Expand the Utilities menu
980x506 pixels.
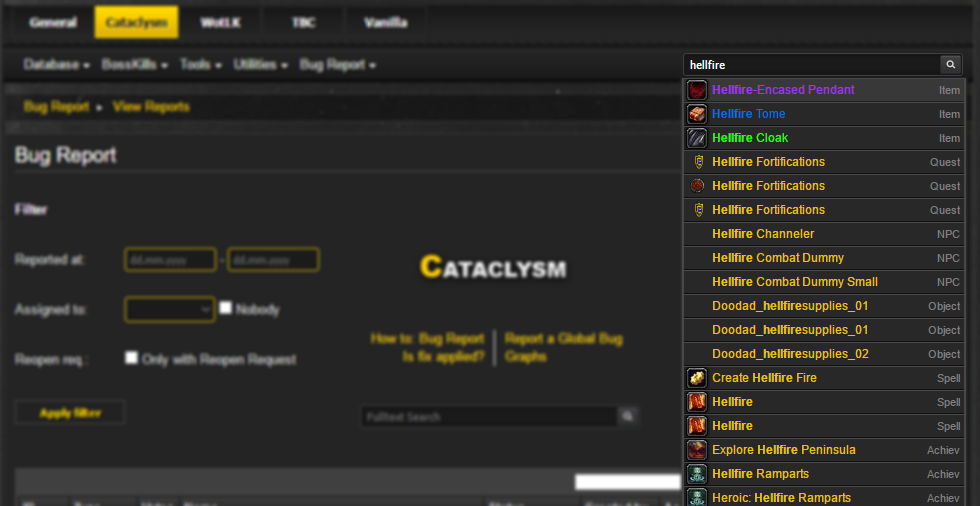tap(260, 65)
